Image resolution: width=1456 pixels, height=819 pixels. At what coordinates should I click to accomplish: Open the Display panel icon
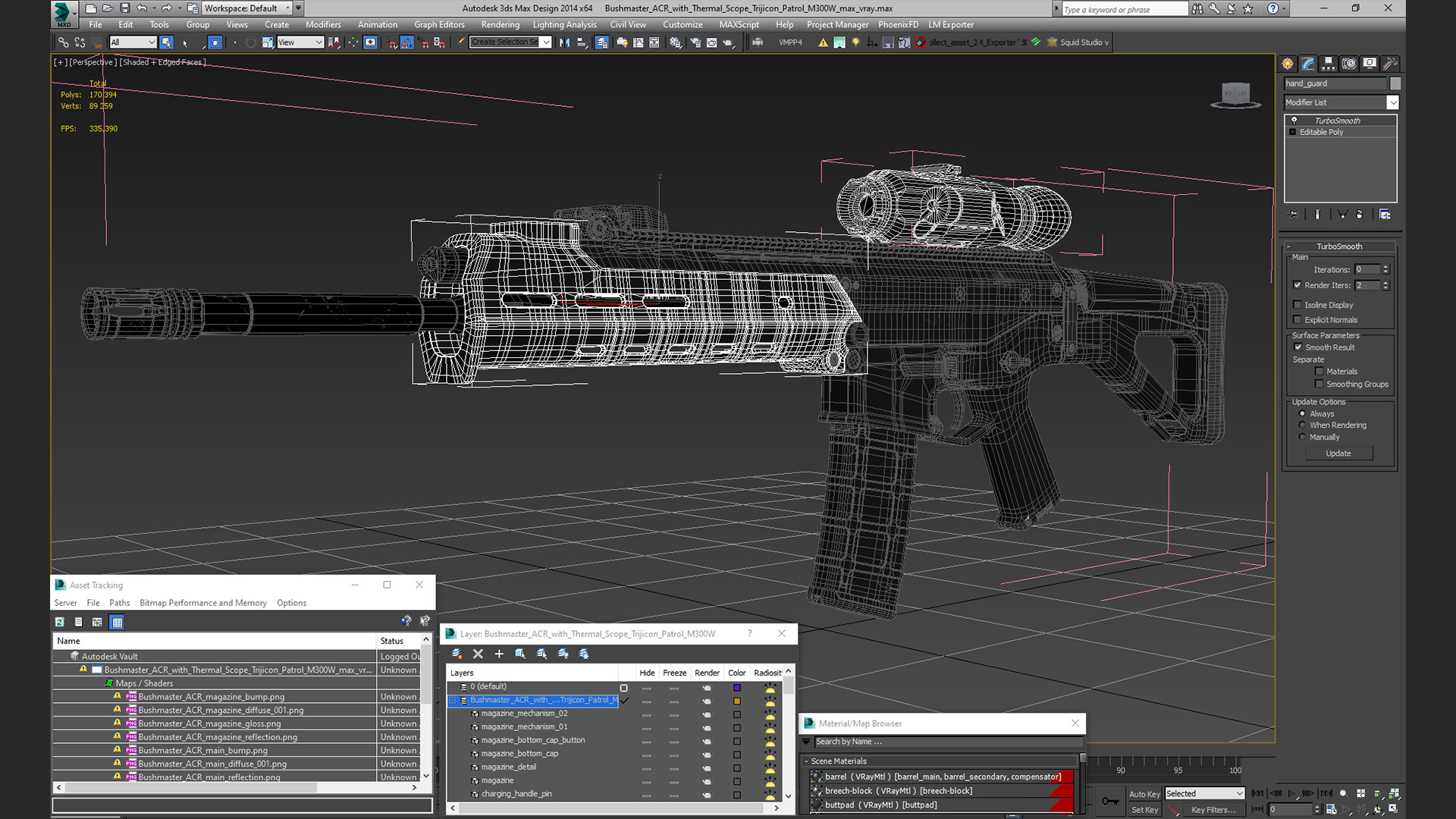(x=1370, y=64)
